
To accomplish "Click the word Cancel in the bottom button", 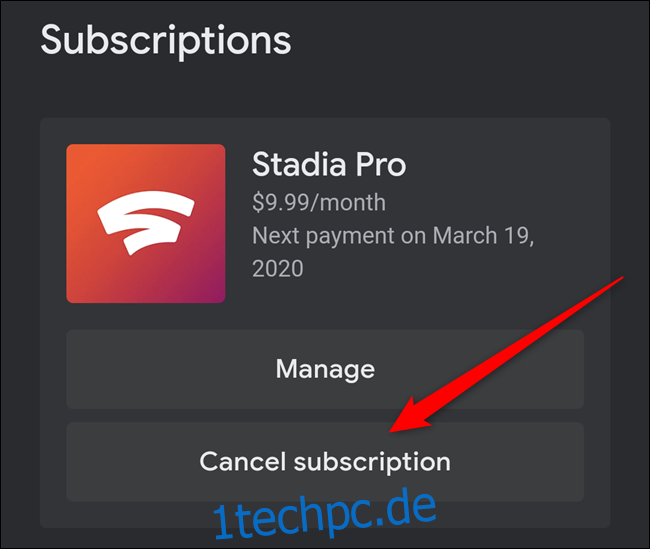I will coord(243,462).
